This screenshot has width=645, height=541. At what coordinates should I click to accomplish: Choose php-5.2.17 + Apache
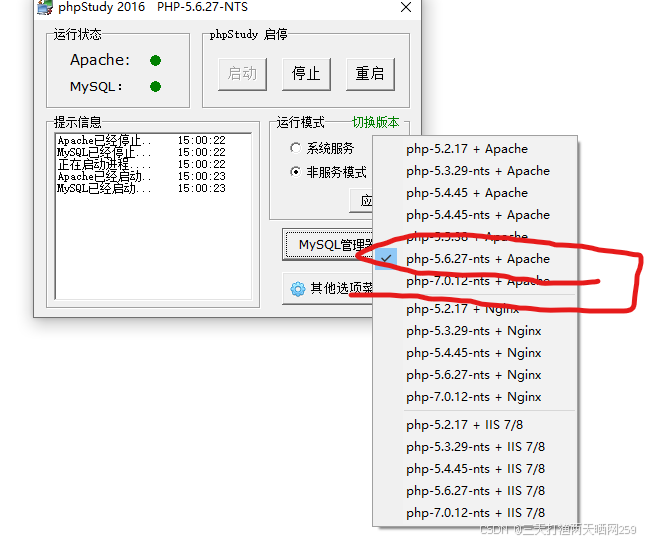pyautogui.click(x=475, y=149)
